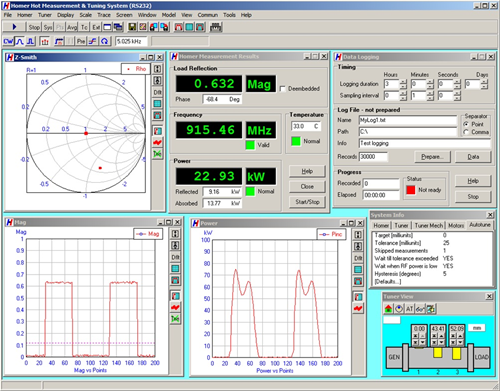Image resolution: width=500 pixels, height=391 pixels.
Task: Decrease the Logging duration Minutes spinner
Action: pos(430,87)
